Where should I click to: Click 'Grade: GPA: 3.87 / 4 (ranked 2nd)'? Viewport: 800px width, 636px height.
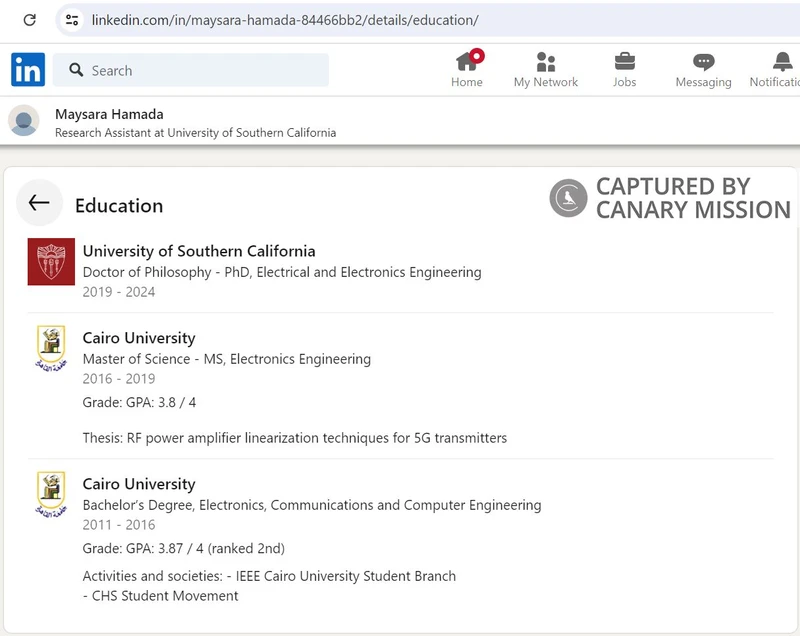tap(184, 548)
